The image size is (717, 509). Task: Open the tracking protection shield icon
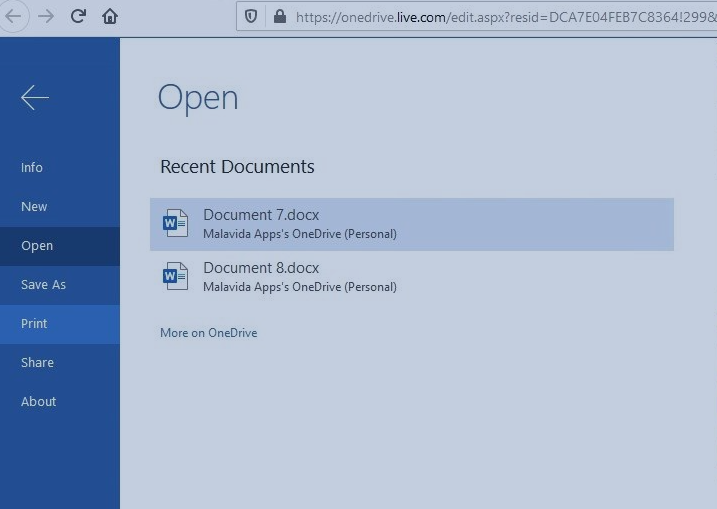[x=251, y=17]
